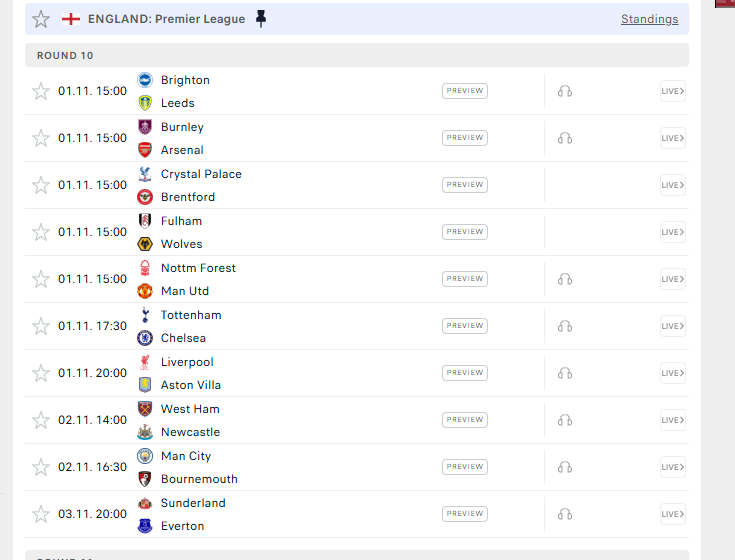The height and width of the screenshot is (560, 735).
Task: Expand LIVE arrow for Liverpool vs Aston Villa
Action: point(673,373)
